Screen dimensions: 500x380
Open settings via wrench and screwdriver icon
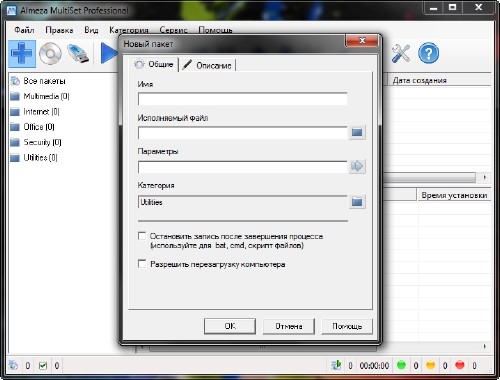(400, 53)
